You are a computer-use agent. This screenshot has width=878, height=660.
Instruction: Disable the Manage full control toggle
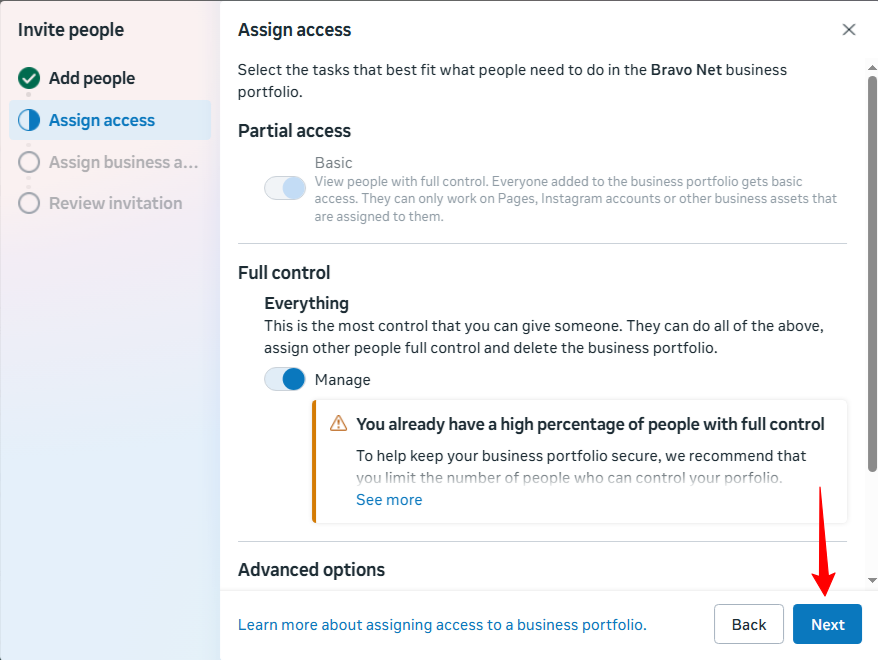[x=285, y=380]
